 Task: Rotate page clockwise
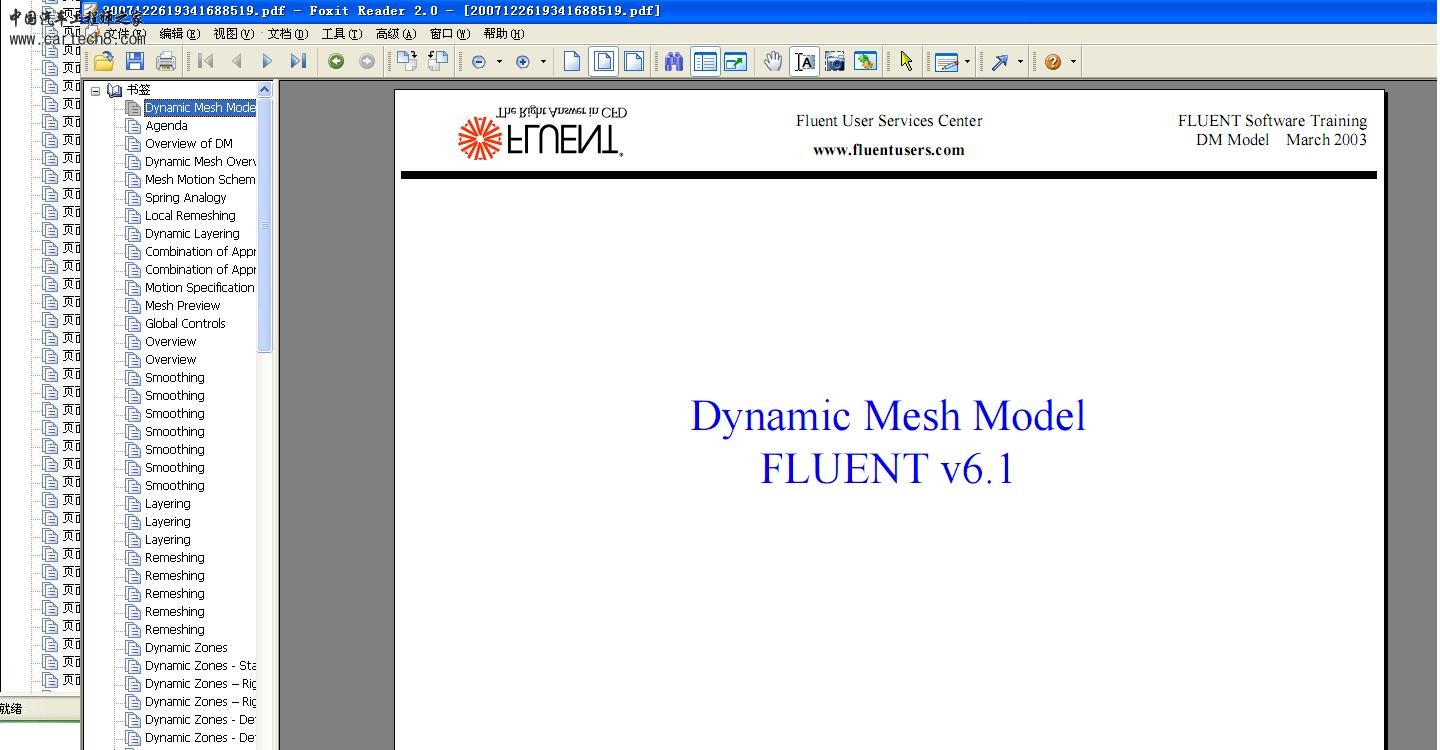(407, 62)
